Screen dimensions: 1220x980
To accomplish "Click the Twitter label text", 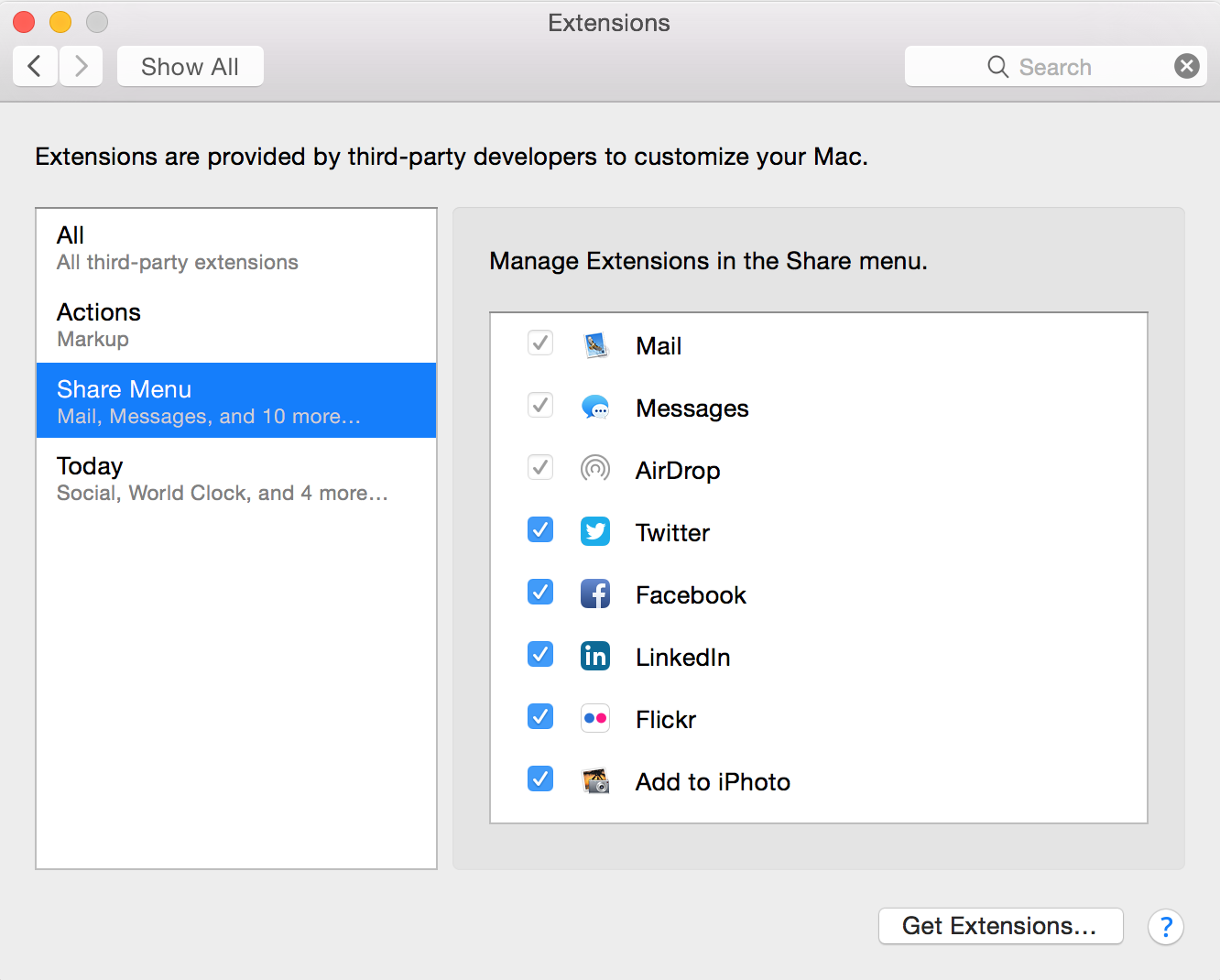I will click(x=673, y=532).
